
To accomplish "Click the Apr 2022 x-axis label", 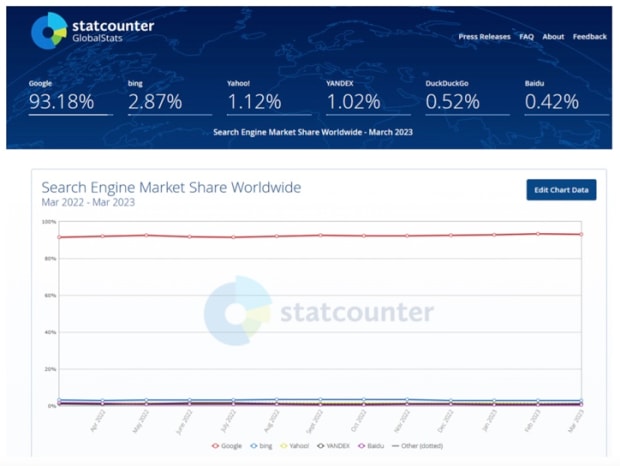I will tap(98, 421).
